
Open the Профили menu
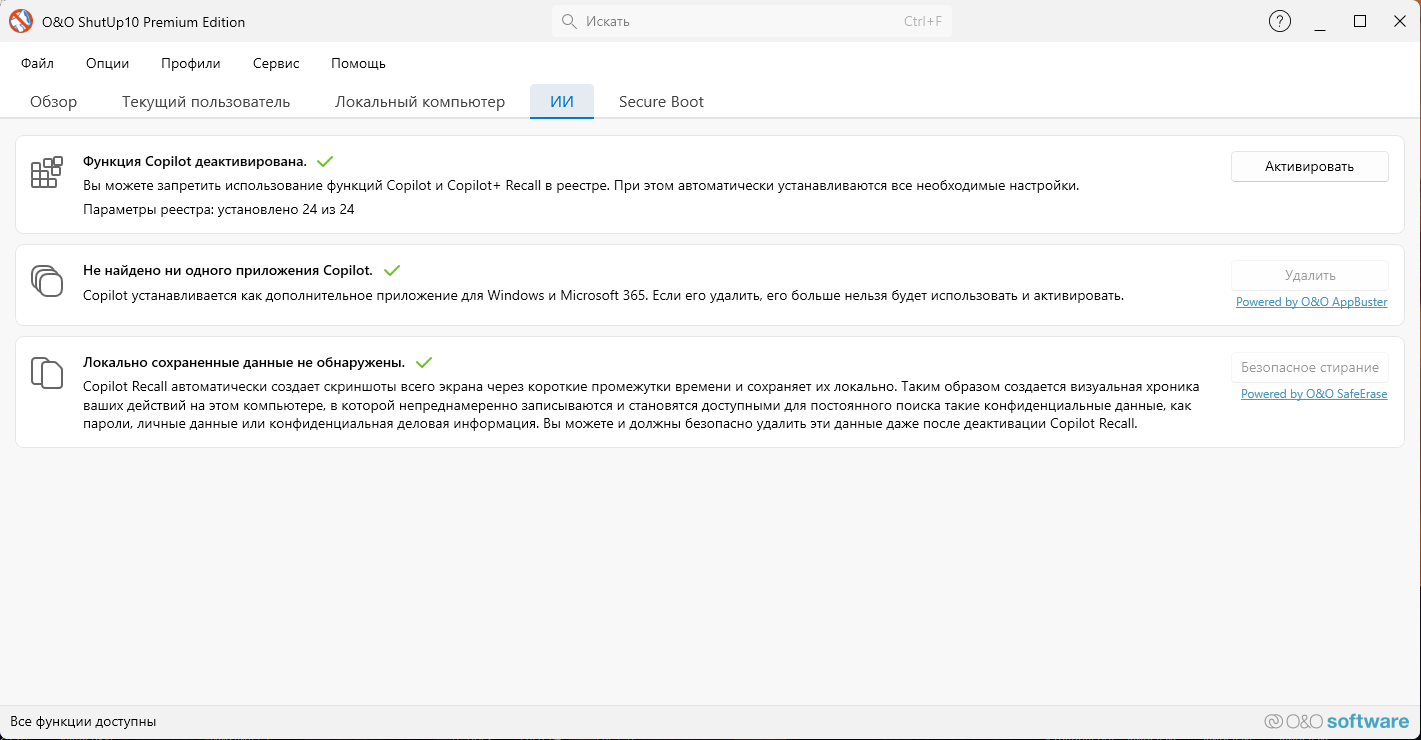click(191, 63)
